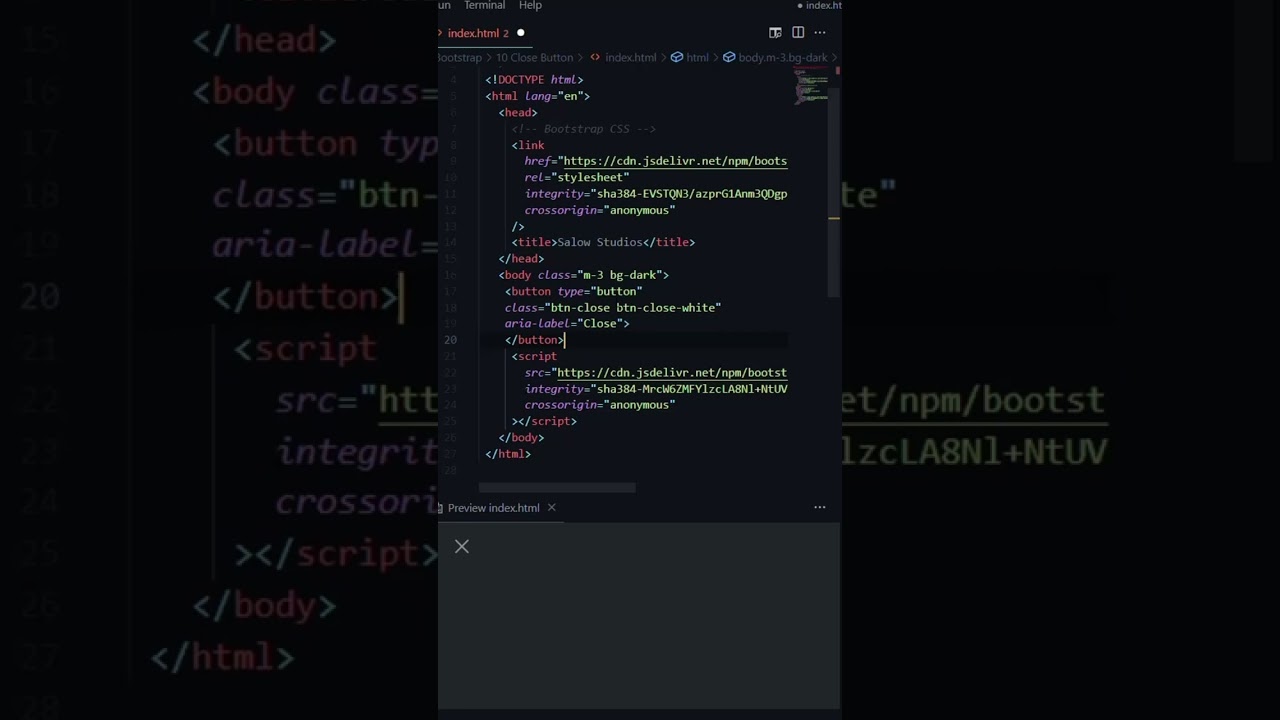Click the button type="button" line
The height and width of the screenshot is (720, 1280).
(x=574, y=291)
